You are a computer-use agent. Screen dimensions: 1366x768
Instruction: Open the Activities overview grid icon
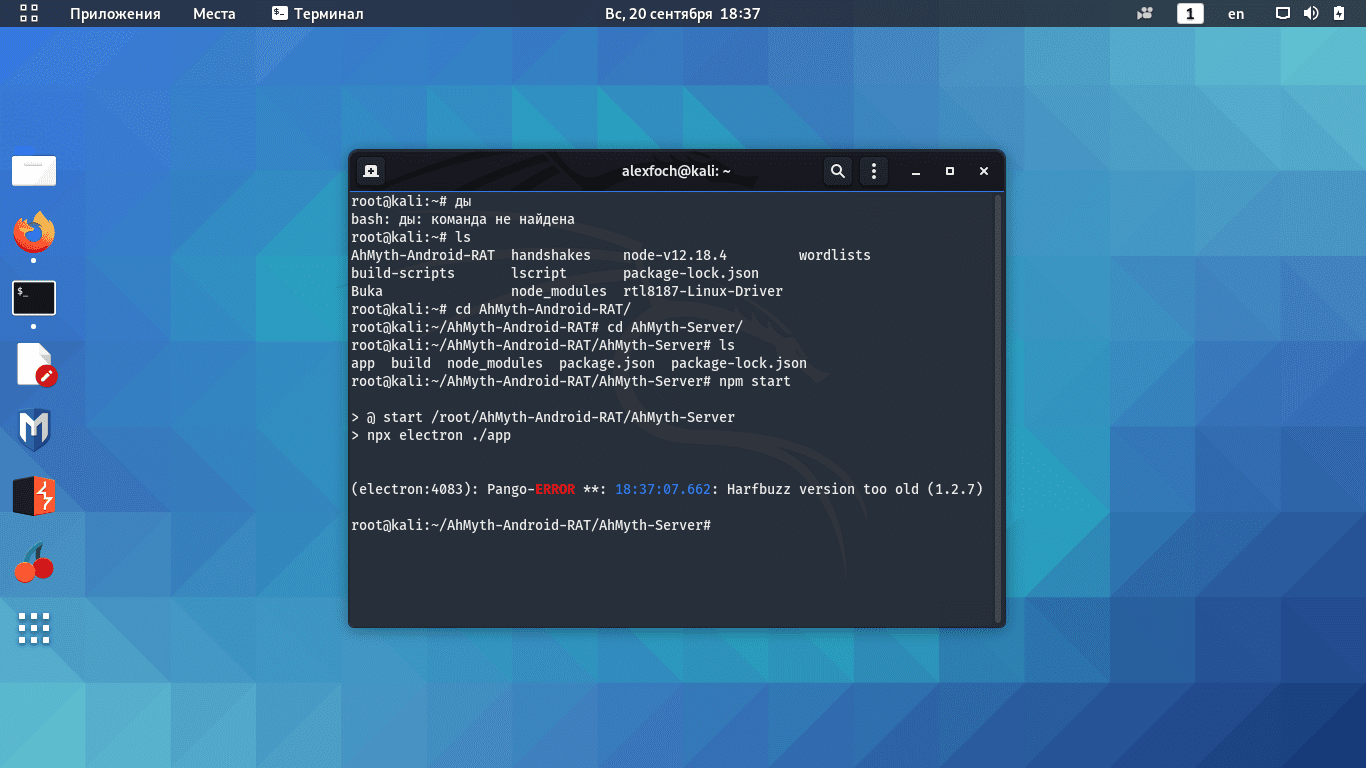pos(29,13)
